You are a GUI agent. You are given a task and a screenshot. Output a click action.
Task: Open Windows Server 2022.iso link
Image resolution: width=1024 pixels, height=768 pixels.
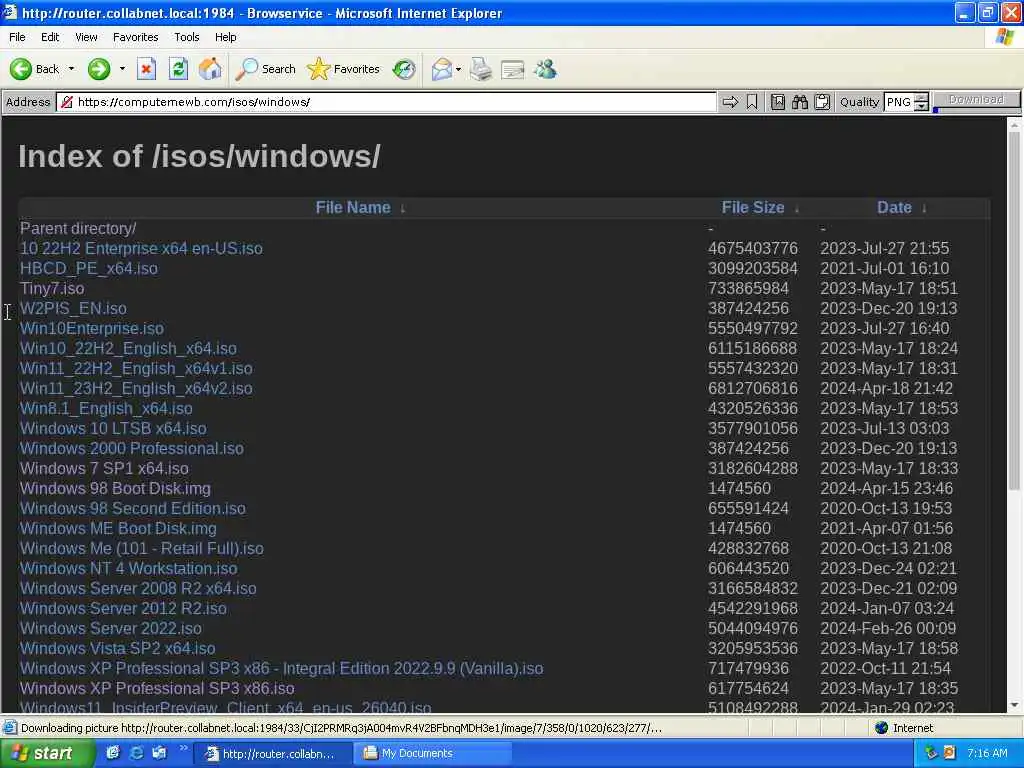click(111, 628)
